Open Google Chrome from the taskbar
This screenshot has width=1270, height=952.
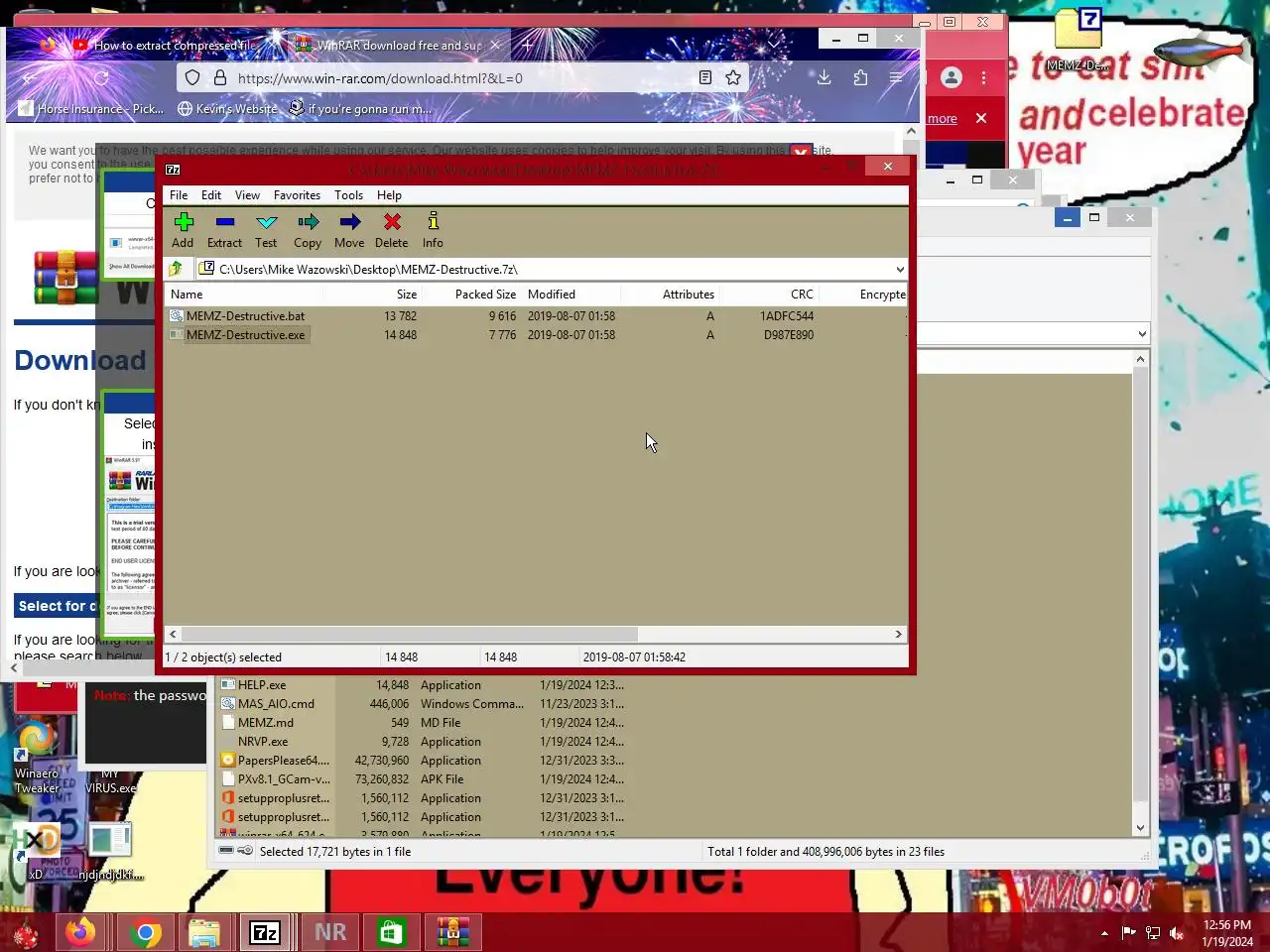(145, 932)
